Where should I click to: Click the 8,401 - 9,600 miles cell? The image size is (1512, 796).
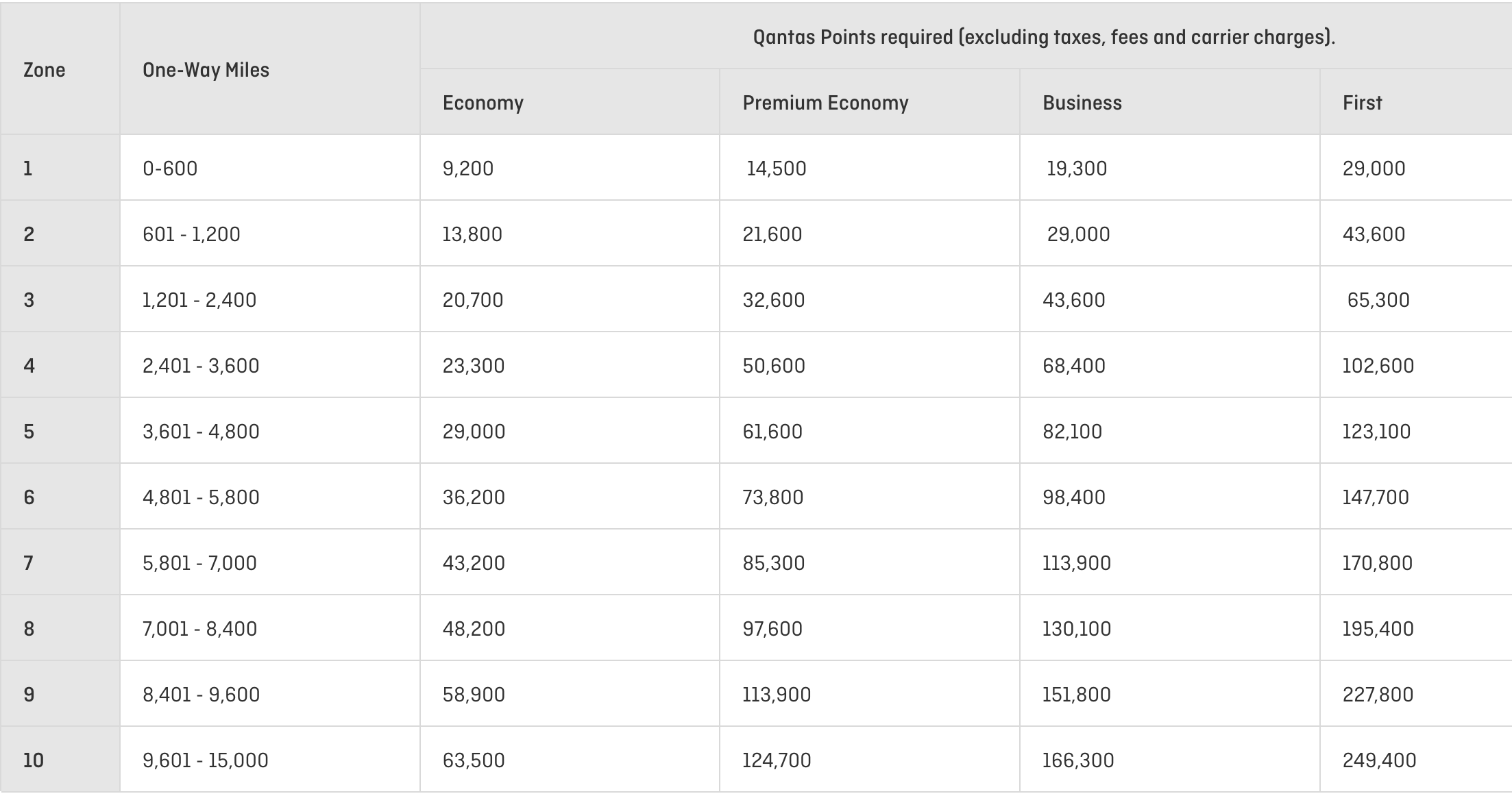[201, 695]
